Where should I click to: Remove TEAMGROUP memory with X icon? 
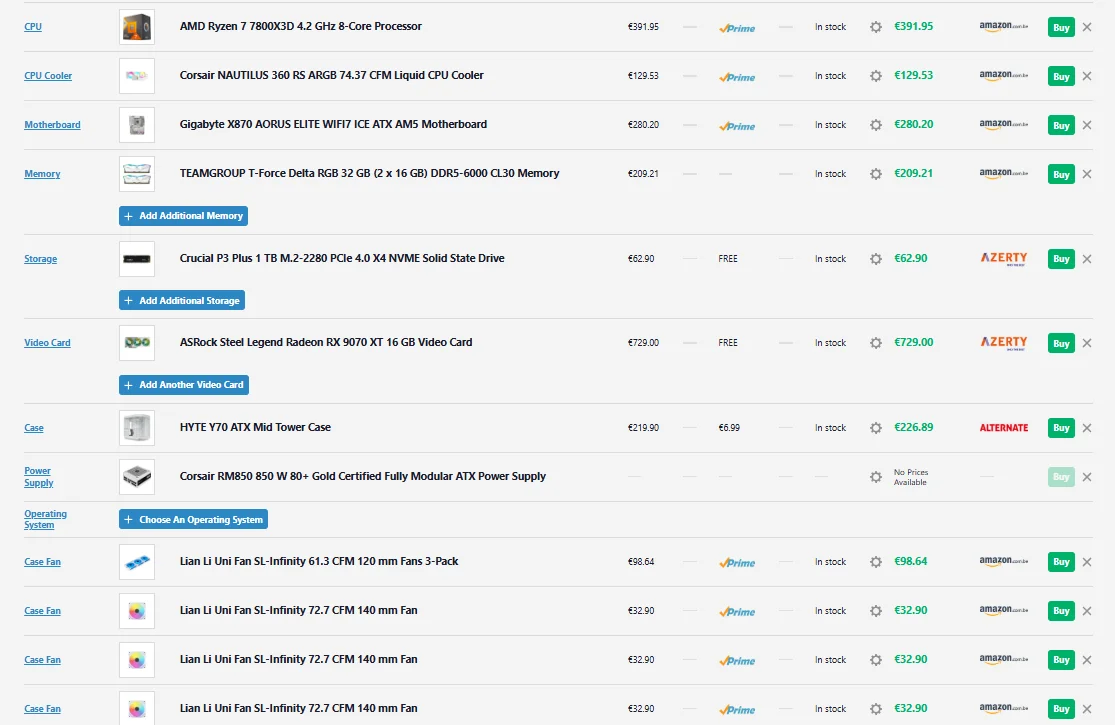(x=1087, y=174)
